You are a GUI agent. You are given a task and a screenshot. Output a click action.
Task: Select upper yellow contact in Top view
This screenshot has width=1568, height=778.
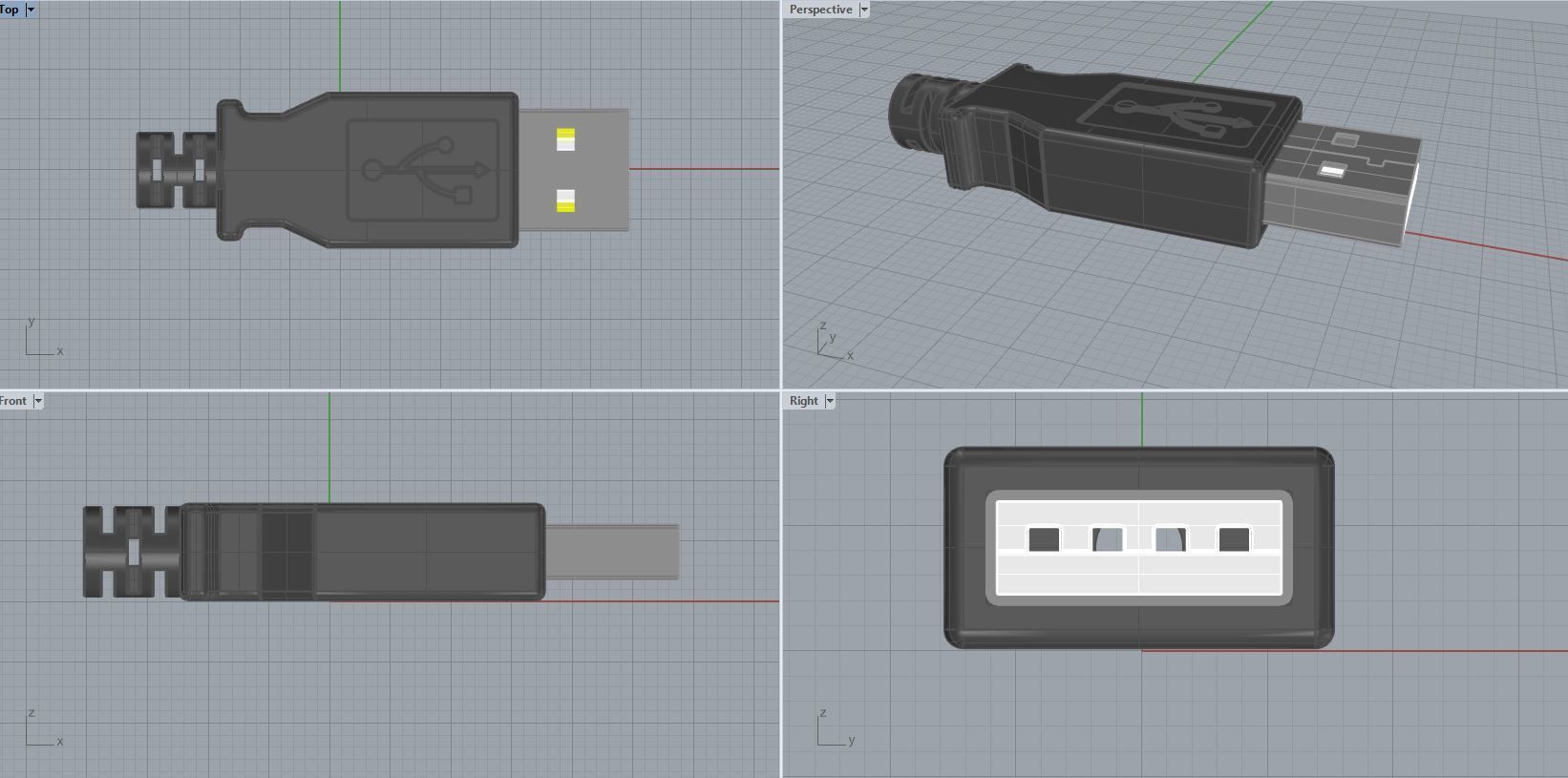[565, 139]
